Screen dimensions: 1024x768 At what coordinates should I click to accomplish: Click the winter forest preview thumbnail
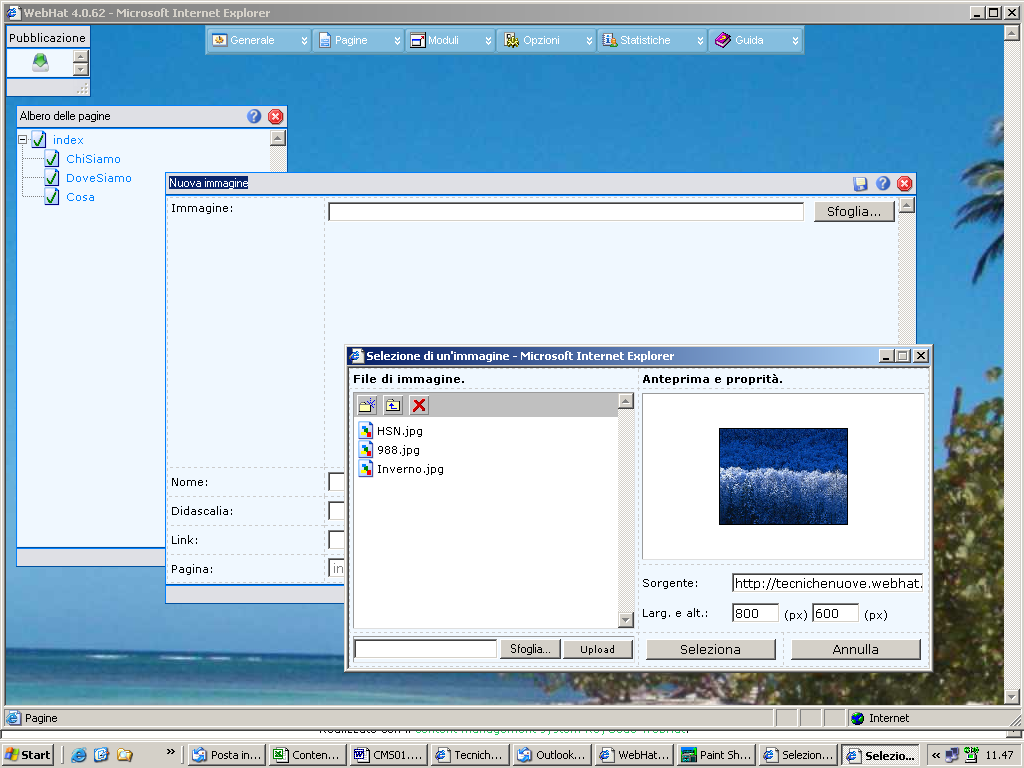tap(783, 476)
